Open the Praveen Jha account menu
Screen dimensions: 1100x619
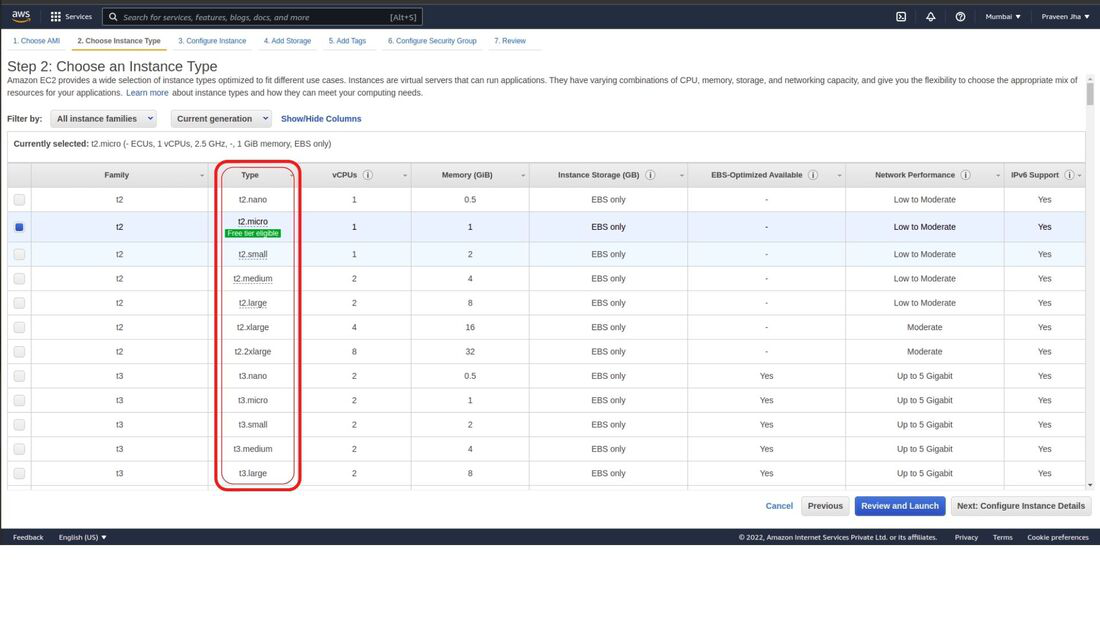(x=1065, y=17)
